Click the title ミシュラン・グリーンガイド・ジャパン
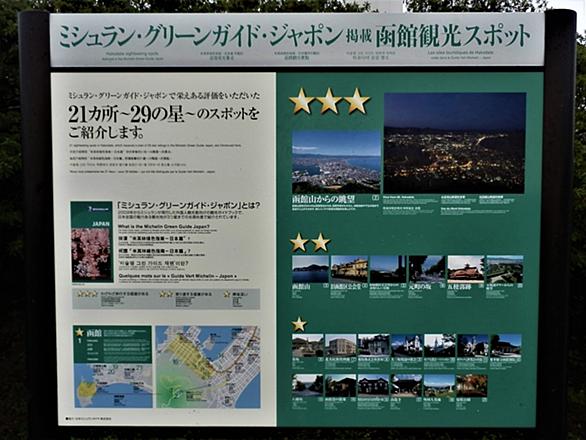 click(x=200, y=37)
